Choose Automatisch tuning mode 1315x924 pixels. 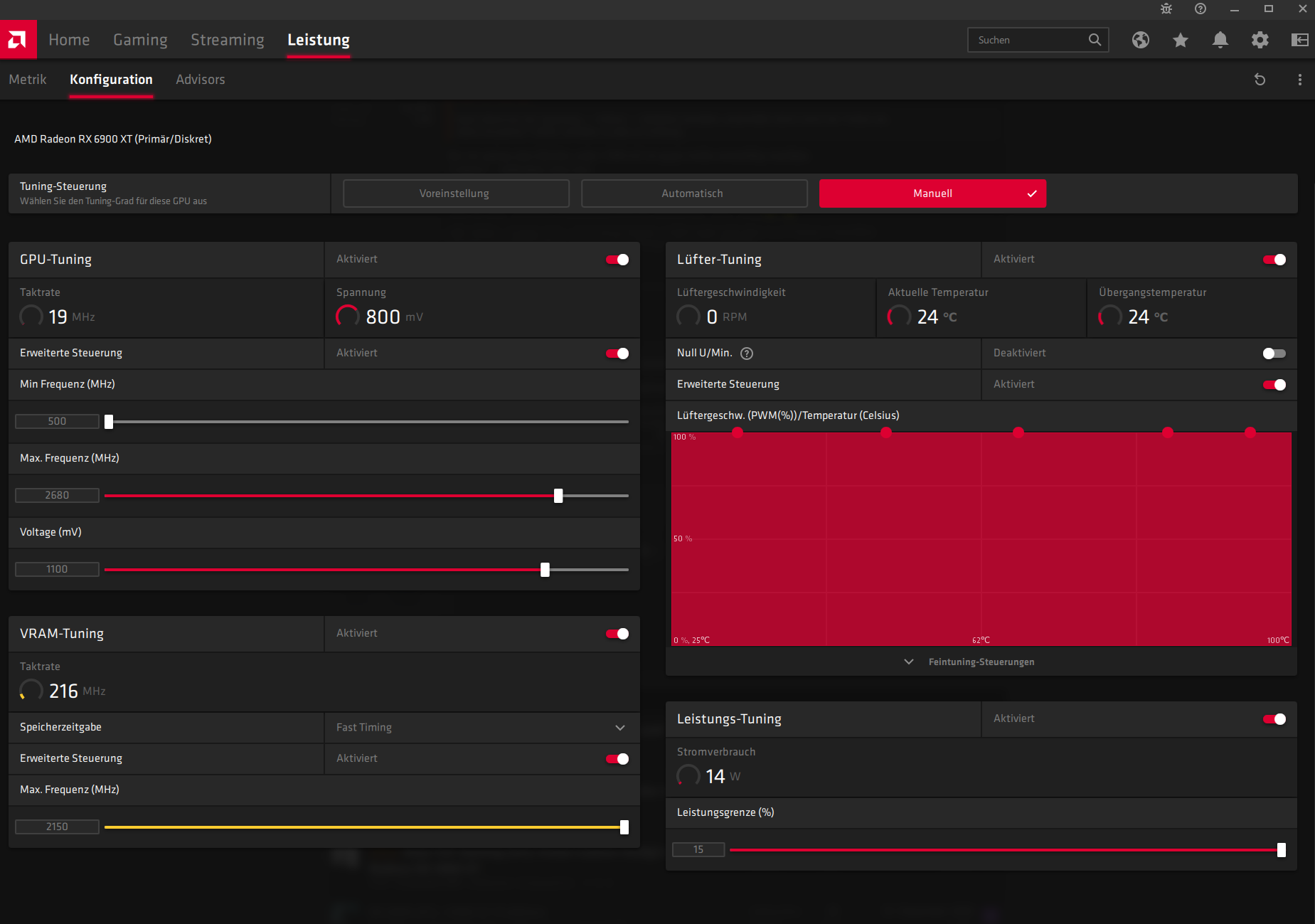[694, 193]
